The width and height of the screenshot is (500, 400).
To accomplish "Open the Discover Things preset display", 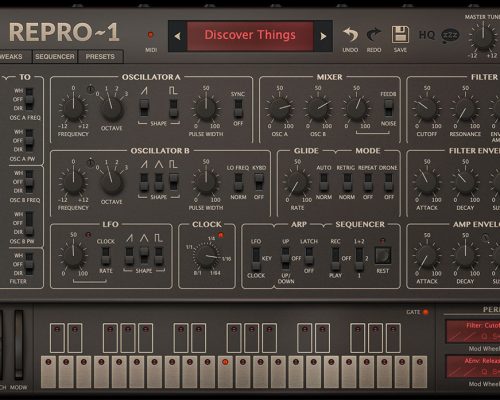I will (x=250, y=35).
